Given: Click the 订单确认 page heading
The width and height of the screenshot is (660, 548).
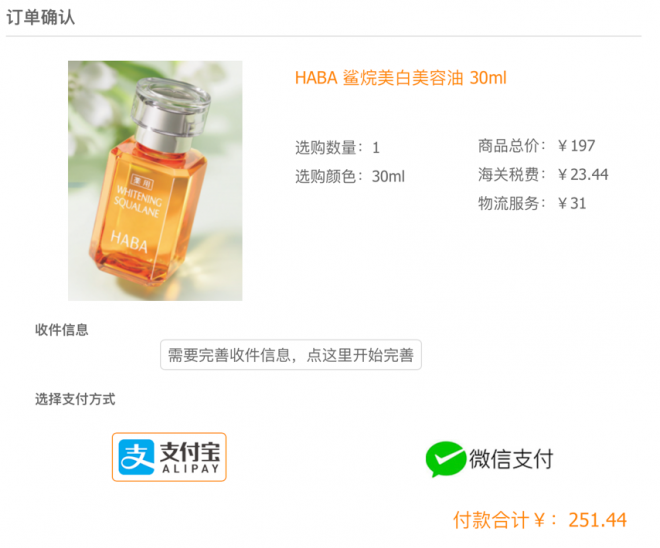Looking at the screenshot, I should [40, 17].
